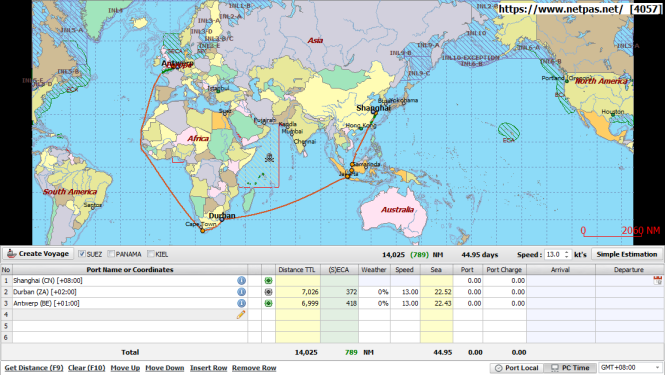Uncheck the SUEZ canal checkbox

pos(82,254)
